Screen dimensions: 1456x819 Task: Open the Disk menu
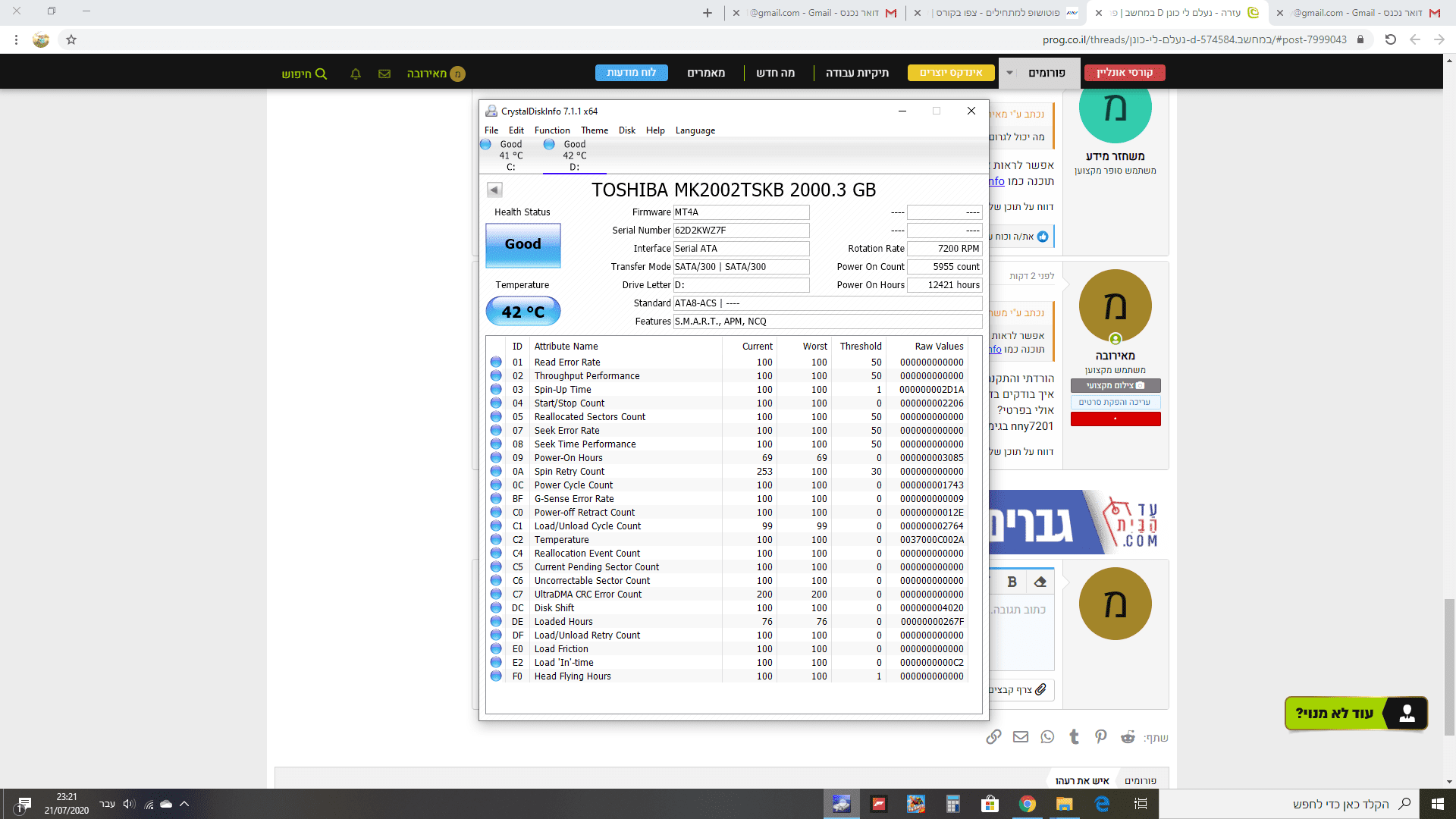pos(627,130)
